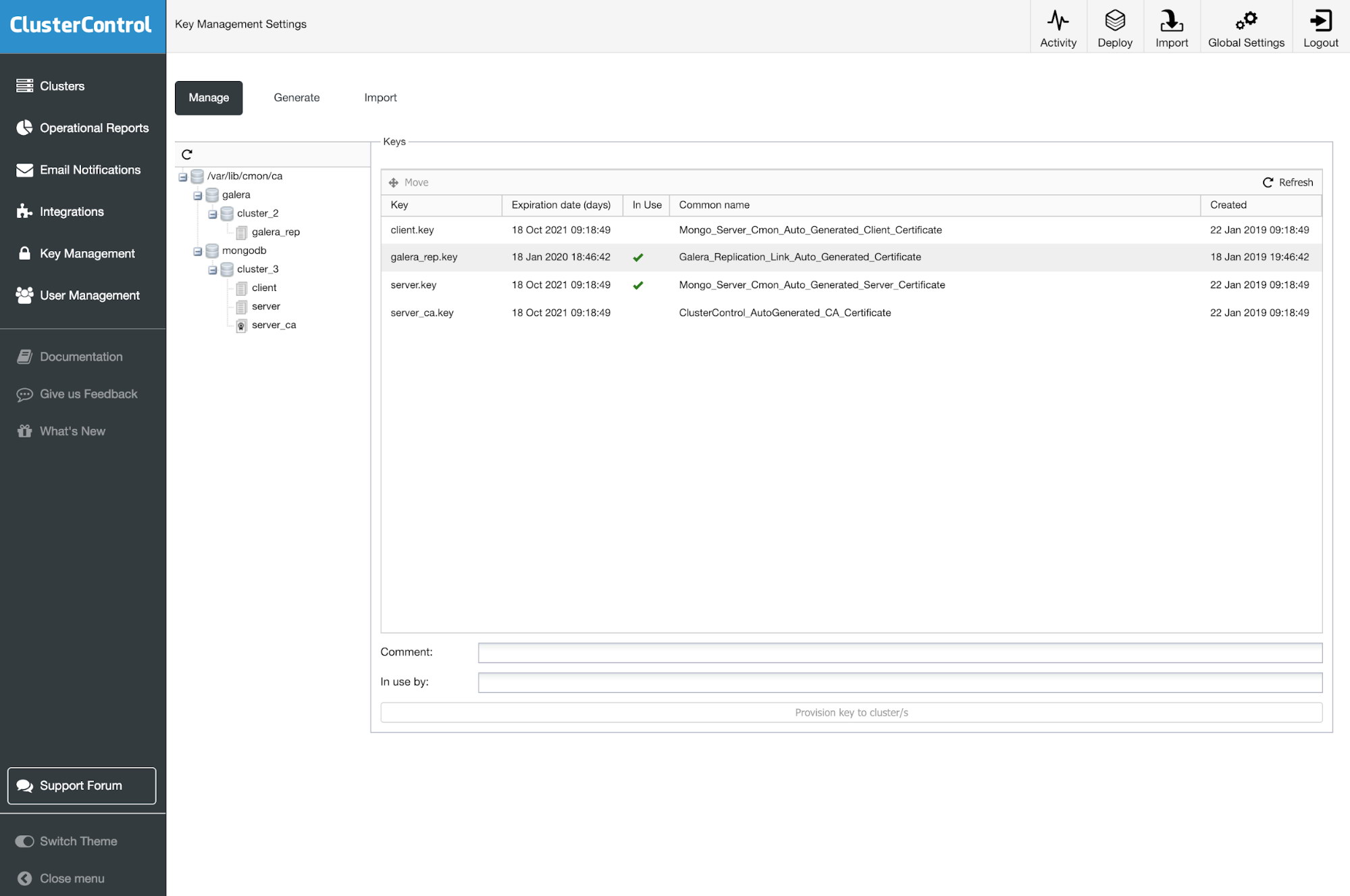This screenshot has width=1350, height=896.
Task: Click the Import download icon
Action: tap(1171, 20)
